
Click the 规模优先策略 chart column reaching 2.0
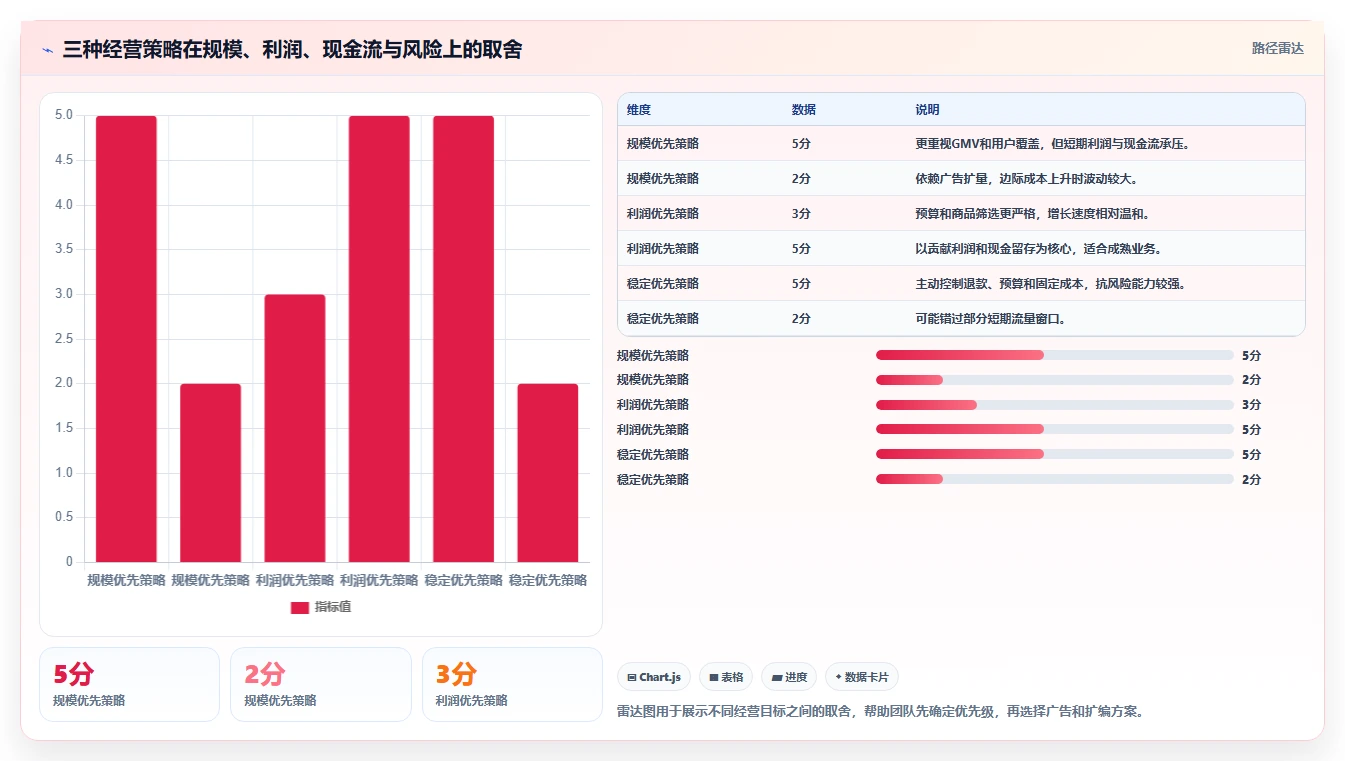pyautogui.click(x=210, y=473)
